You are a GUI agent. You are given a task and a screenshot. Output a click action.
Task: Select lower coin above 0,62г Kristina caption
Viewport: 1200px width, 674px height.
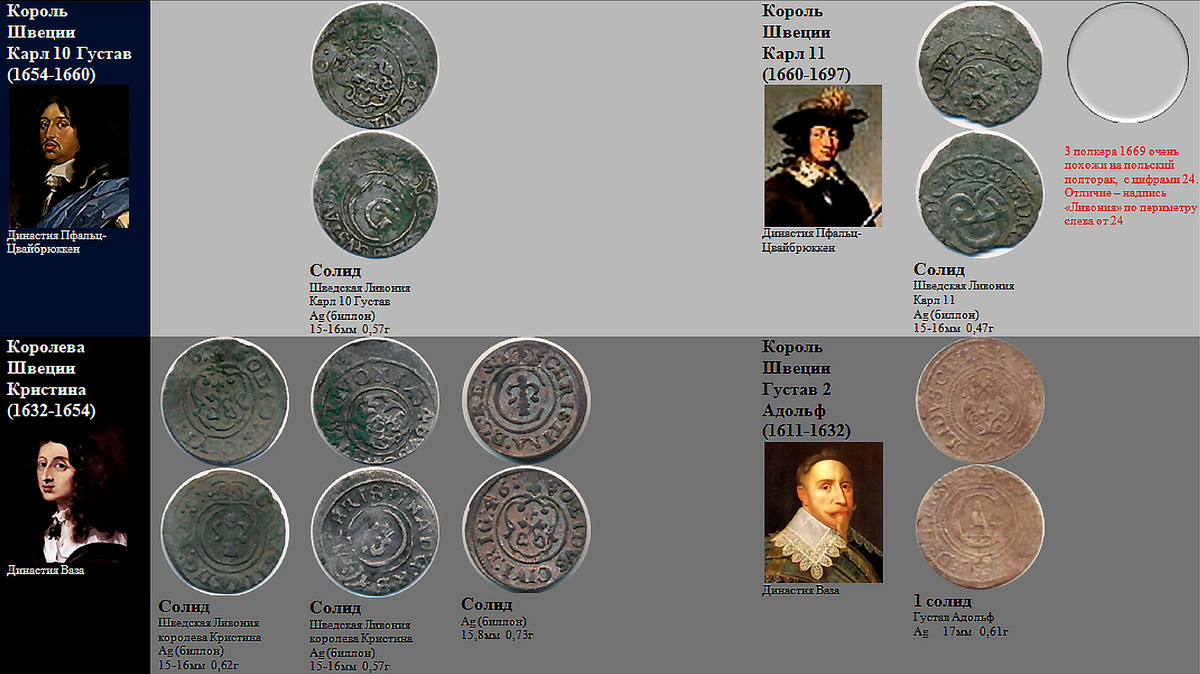[x=224, y=532]
